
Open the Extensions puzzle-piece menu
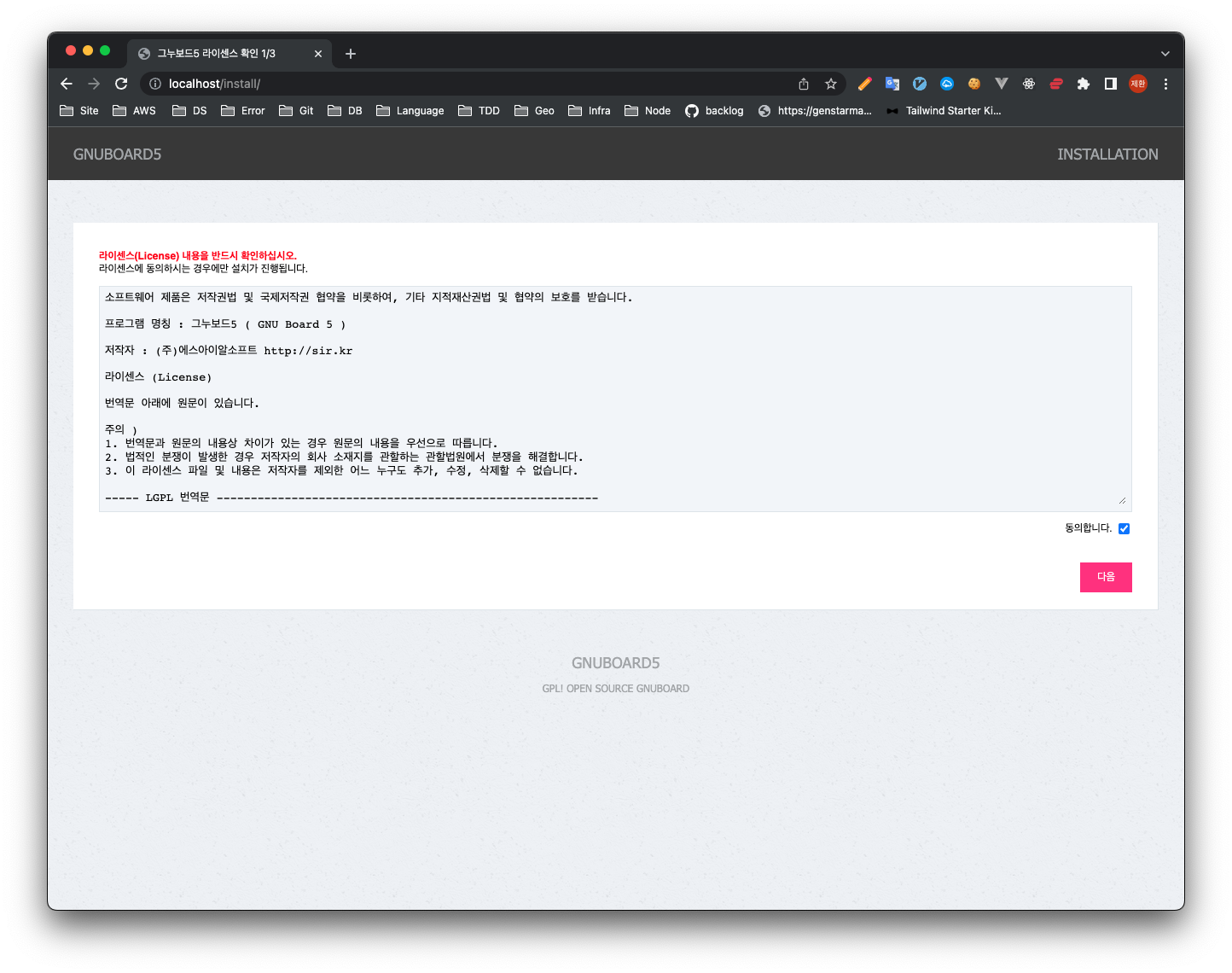pyautogui.click(x=1084, y=84)
